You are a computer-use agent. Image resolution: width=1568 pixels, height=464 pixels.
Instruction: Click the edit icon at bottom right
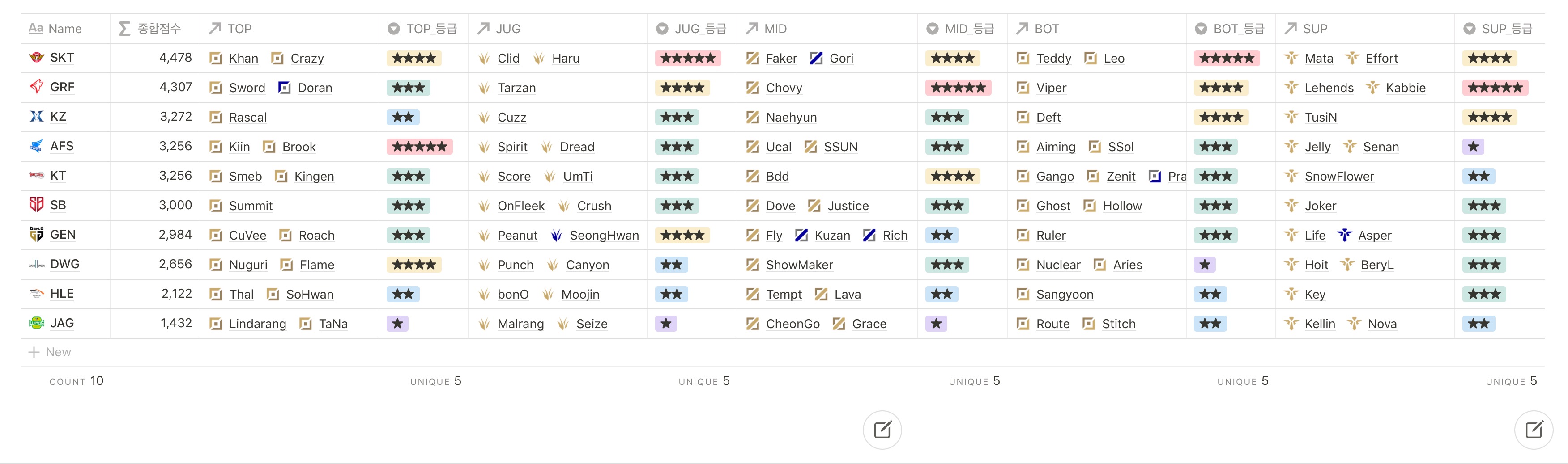pyautogui.click(x=1533, y=430)
